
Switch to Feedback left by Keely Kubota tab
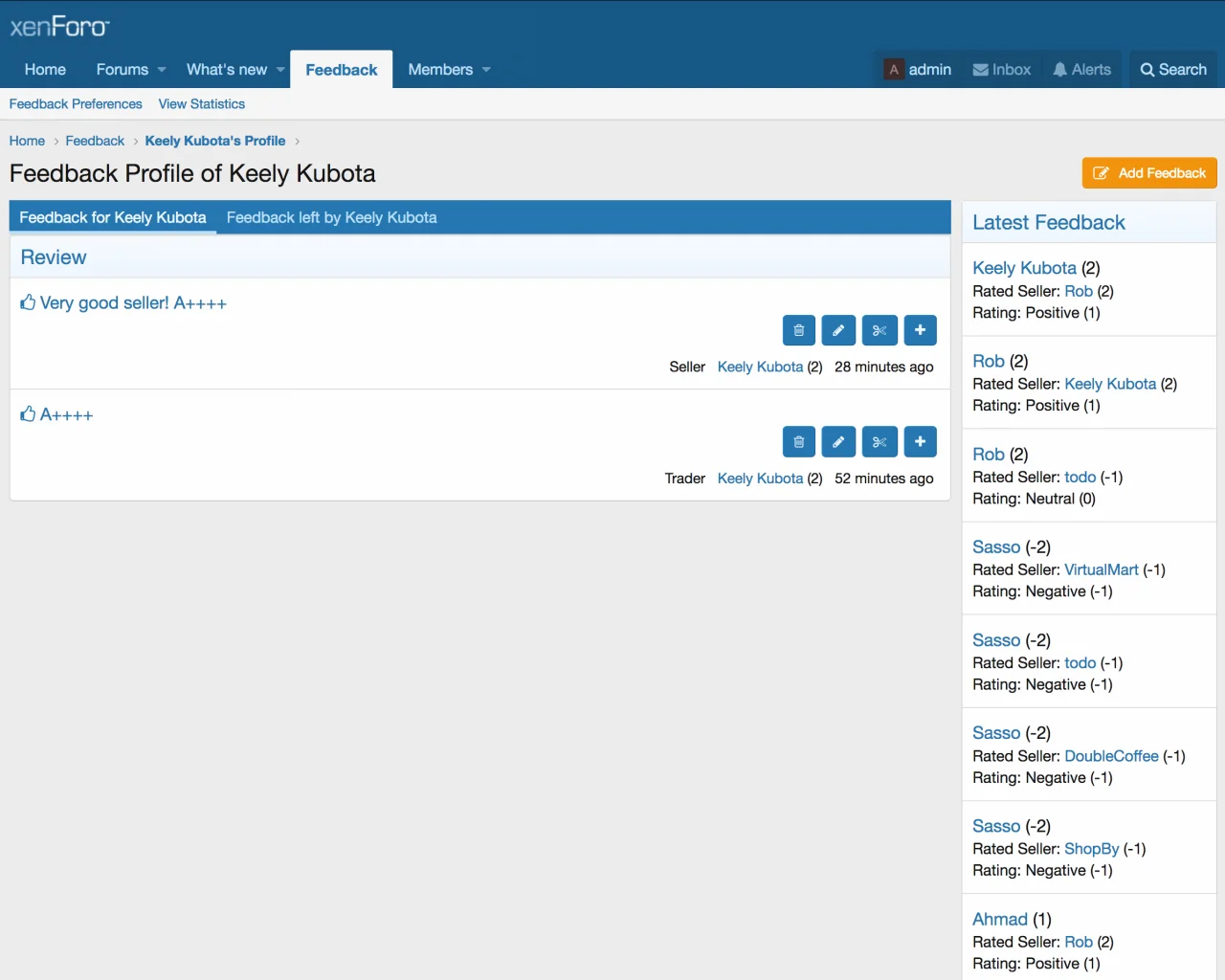pyautogui.click(x=331, y=217)
